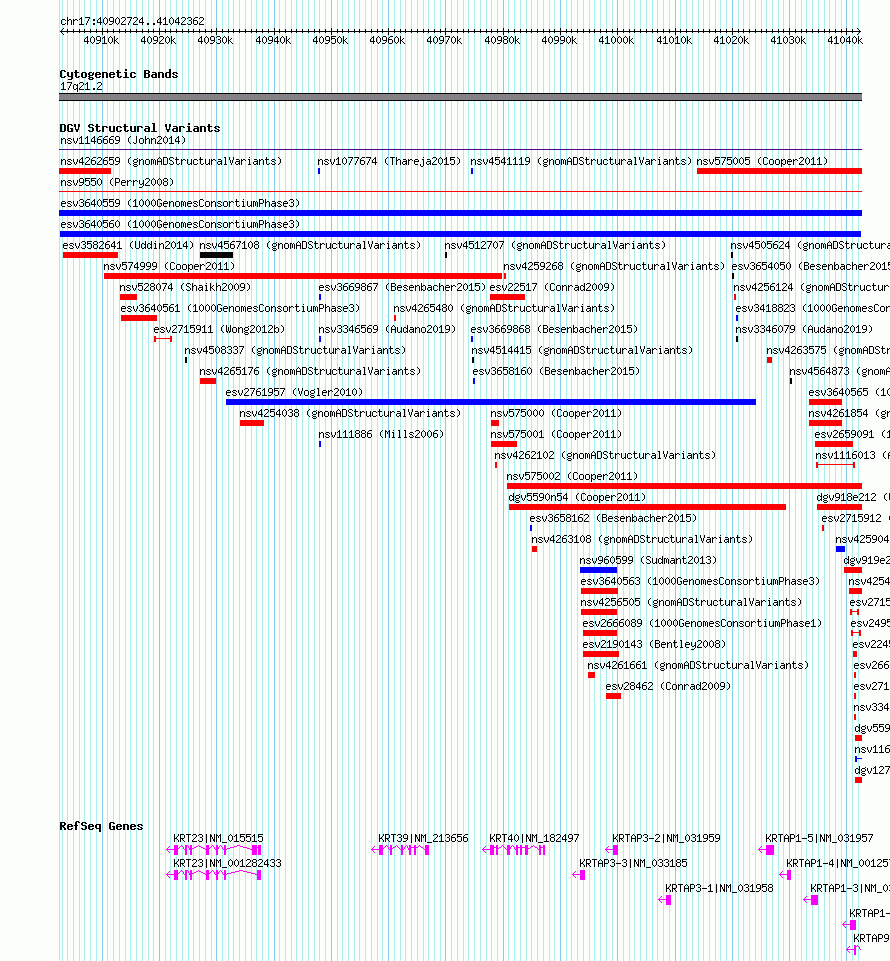Click nsv4263108 gnomAD variant label
The width and height of the screenshot is (890, 961).
pyautogui.click(x=642, y=539)
